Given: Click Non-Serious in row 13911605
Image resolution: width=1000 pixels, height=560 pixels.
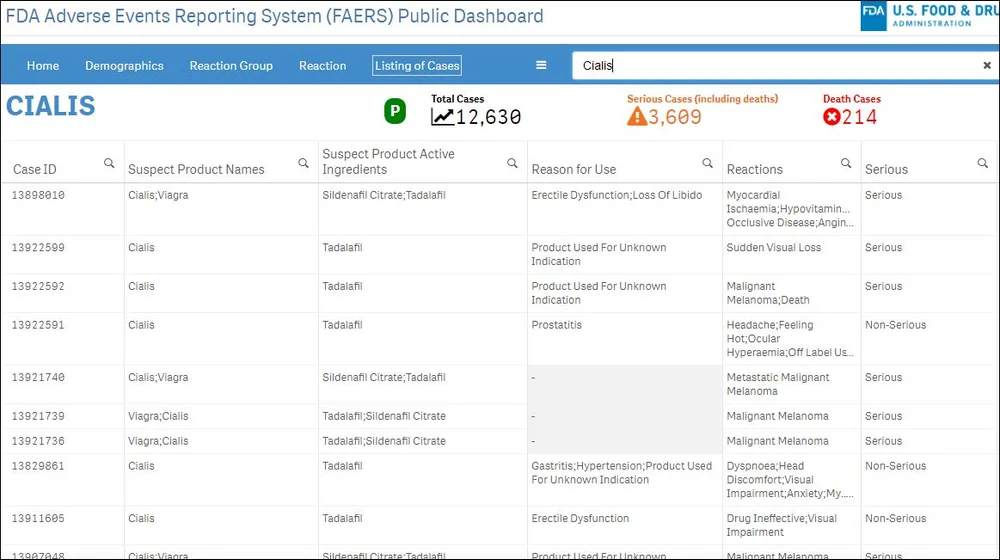Looking at the screenshot, I should 895,519.
